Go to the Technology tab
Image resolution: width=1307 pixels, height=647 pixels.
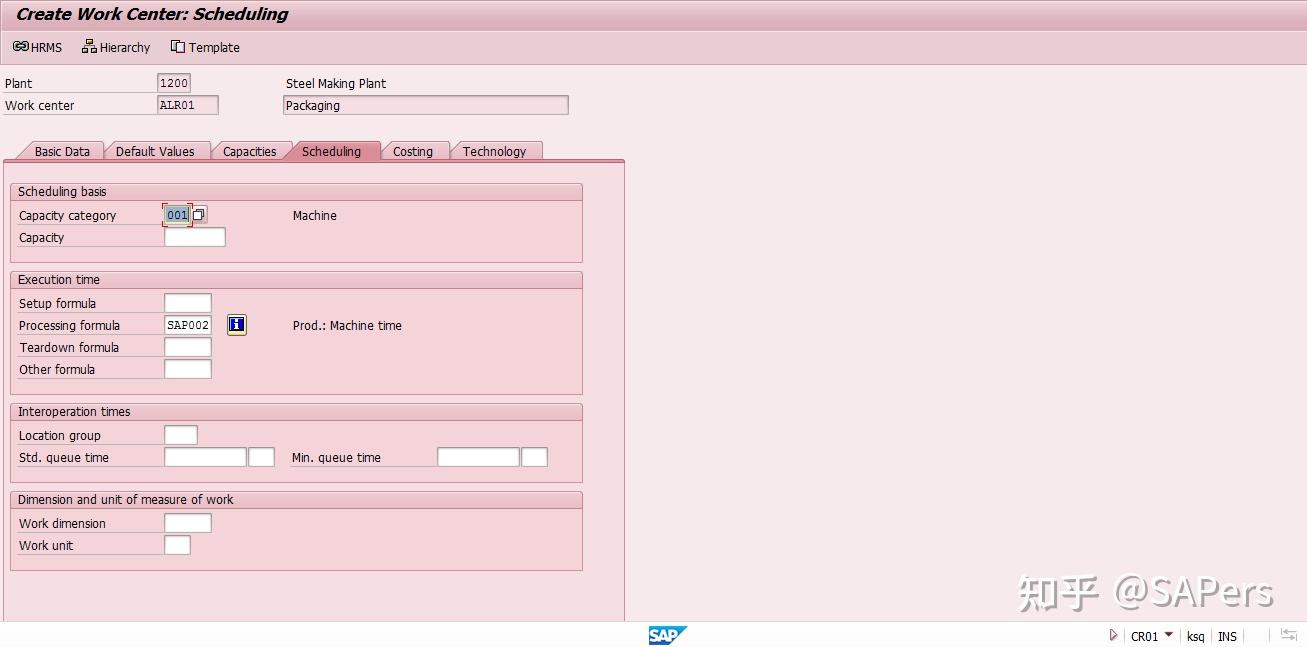coord(494,151)
